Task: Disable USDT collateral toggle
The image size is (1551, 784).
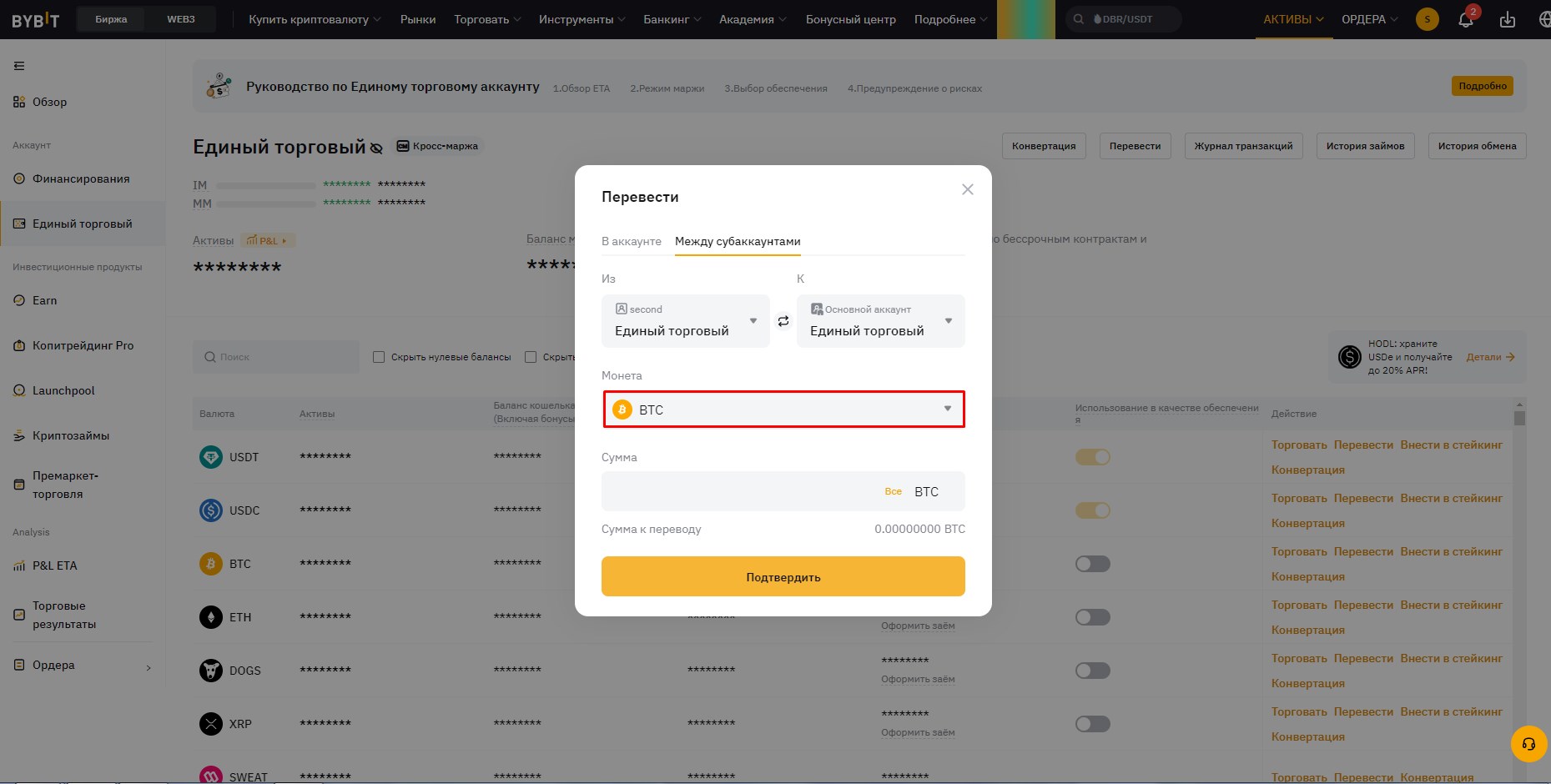Action: [x=1093, y=457]
